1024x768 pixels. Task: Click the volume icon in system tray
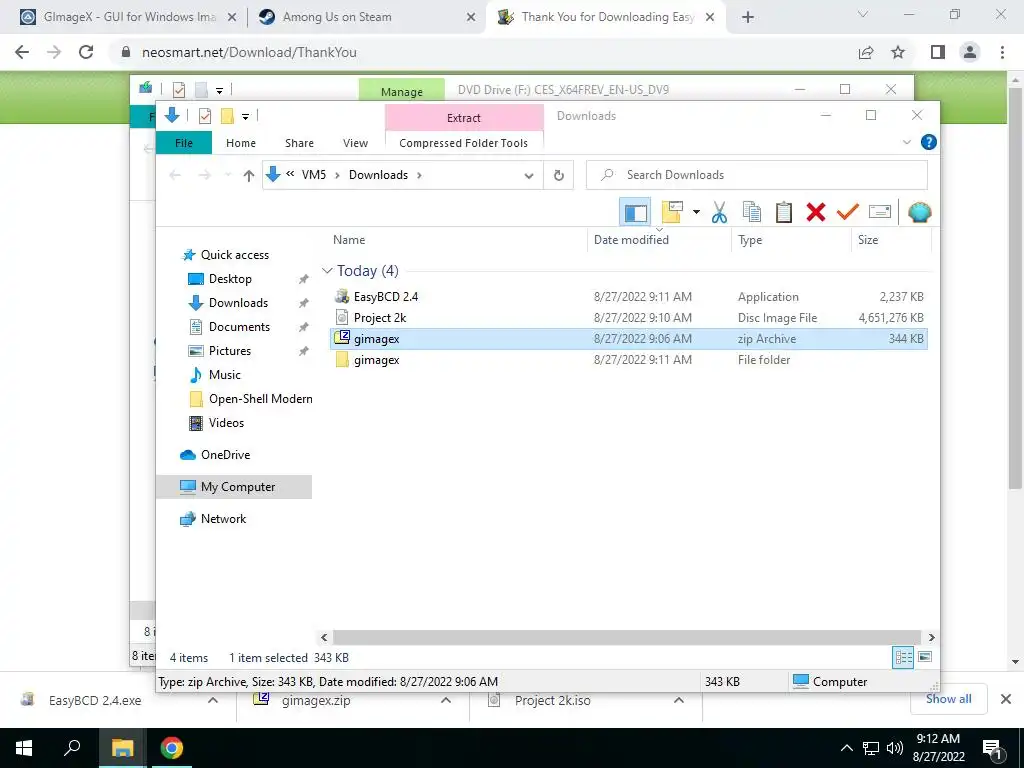(895, 748)
